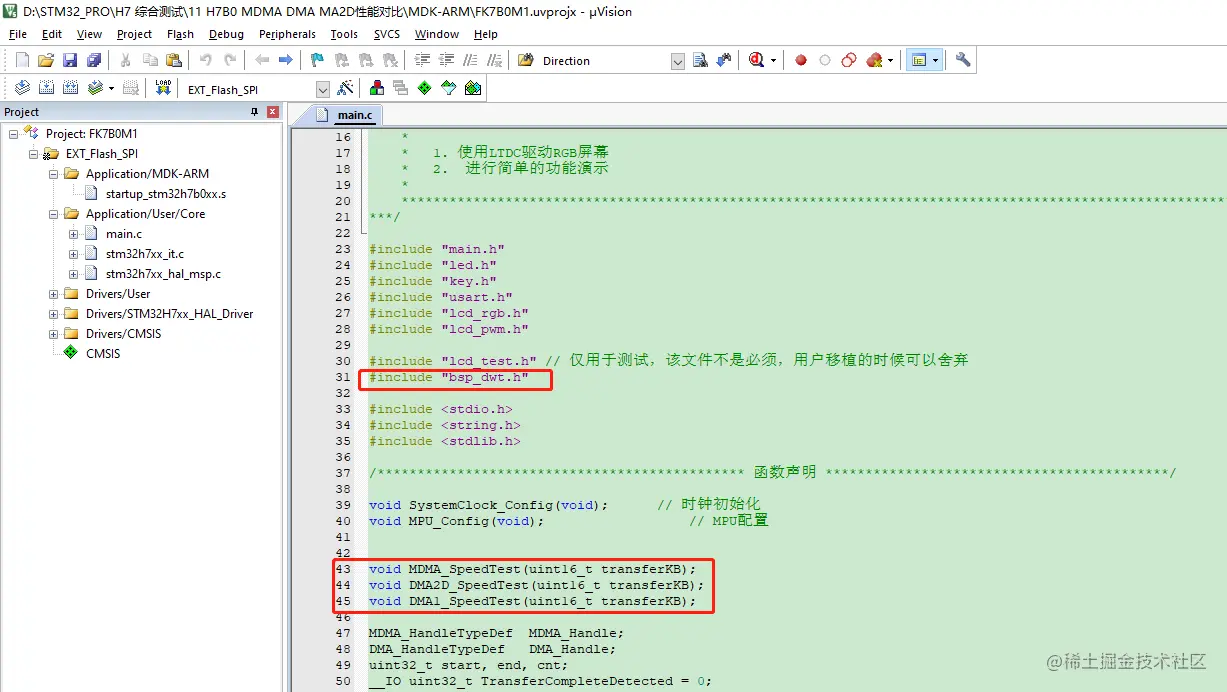Viewport: 1227px width, 692px height.
Task: Select stm32h7xx_hal_msp.c in the project tree
Action: point(163,273)
